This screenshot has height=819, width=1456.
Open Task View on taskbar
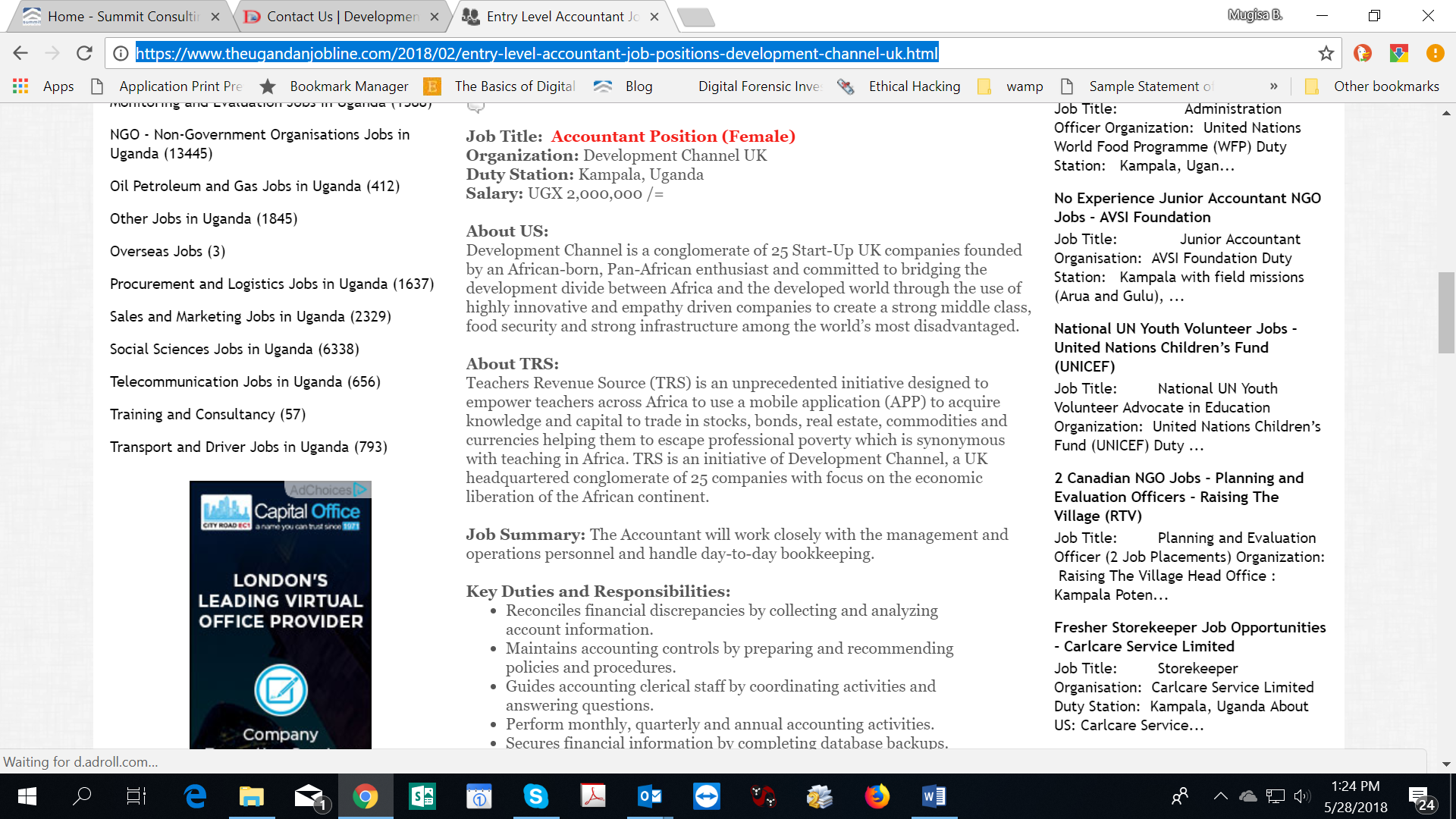(136, 796)
